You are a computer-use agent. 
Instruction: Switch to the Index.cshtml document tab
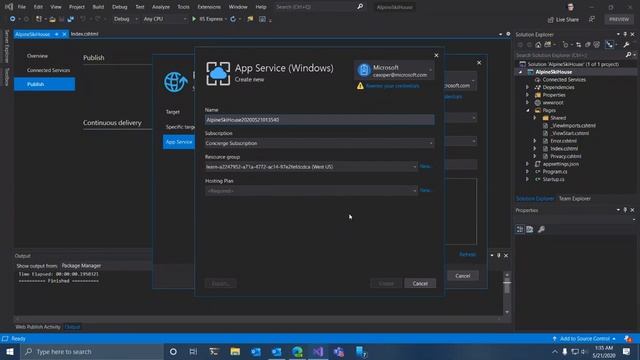point(84,34)
